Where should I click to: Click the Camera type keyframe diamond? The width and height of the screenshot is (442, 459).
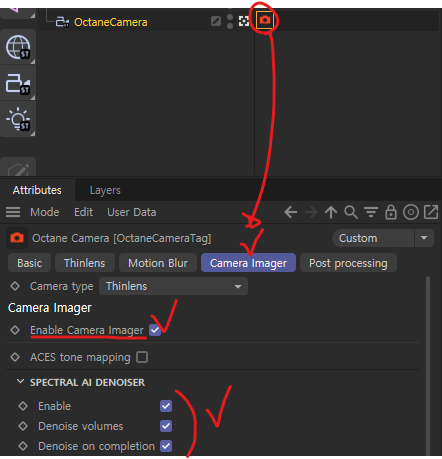tap(15, 286)
